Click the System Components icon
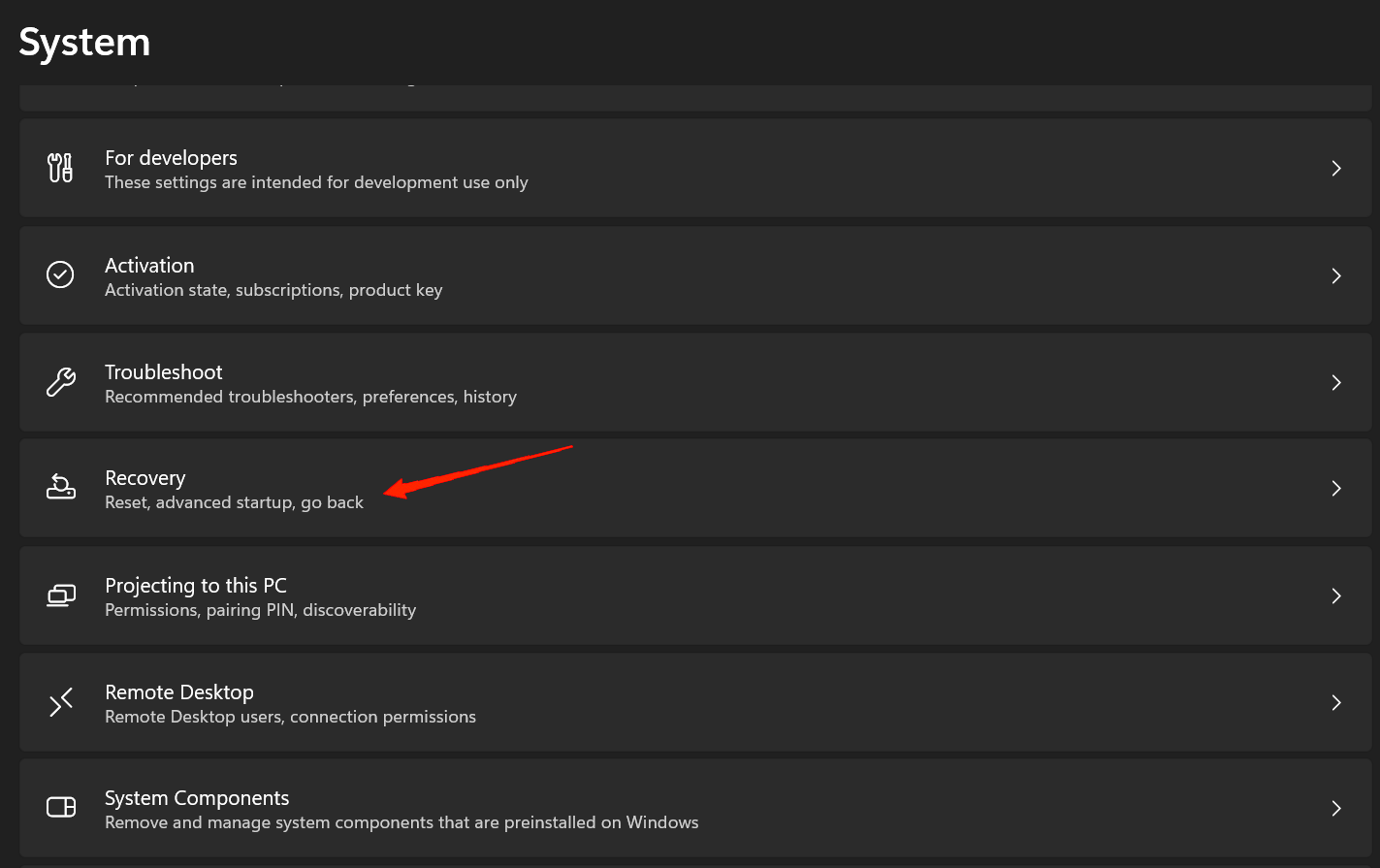This screenshot has height=868, width=1380. [x=60, y=807]
